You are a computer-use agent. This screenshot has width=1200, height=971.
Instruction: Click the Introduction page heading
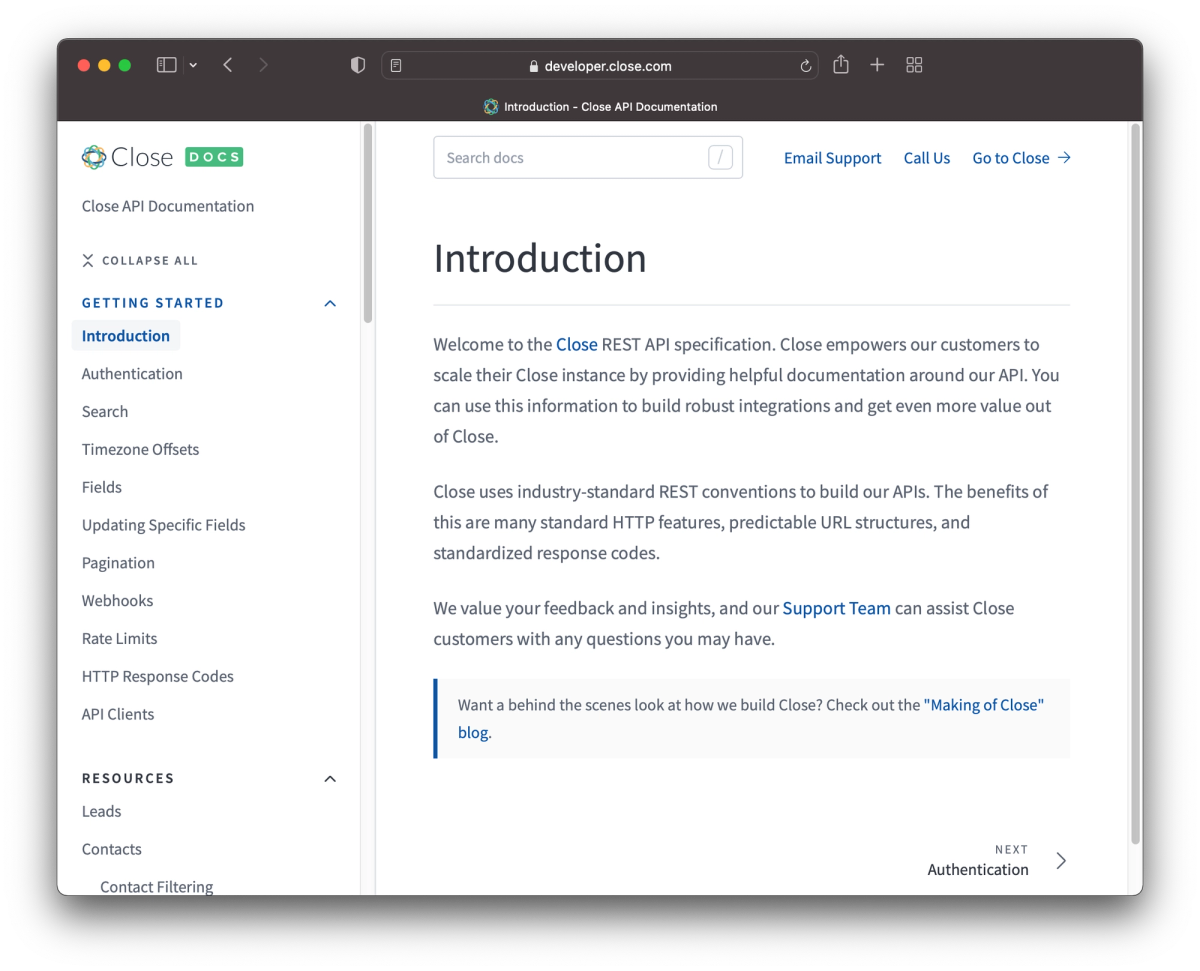coord(540,258)
